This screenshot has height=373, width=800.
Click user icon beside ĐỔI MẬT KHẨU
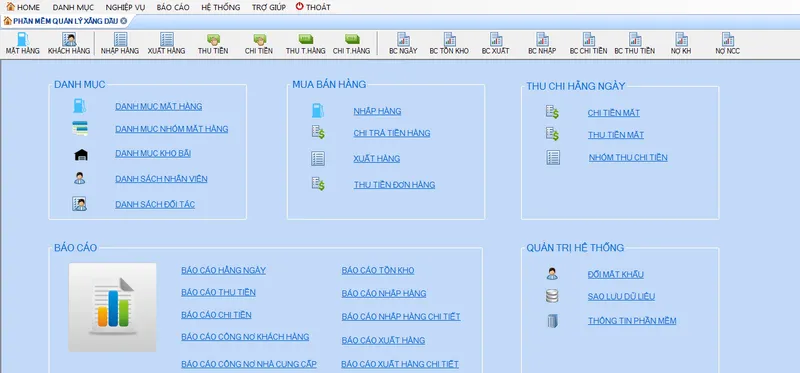[x=552, y=274]
